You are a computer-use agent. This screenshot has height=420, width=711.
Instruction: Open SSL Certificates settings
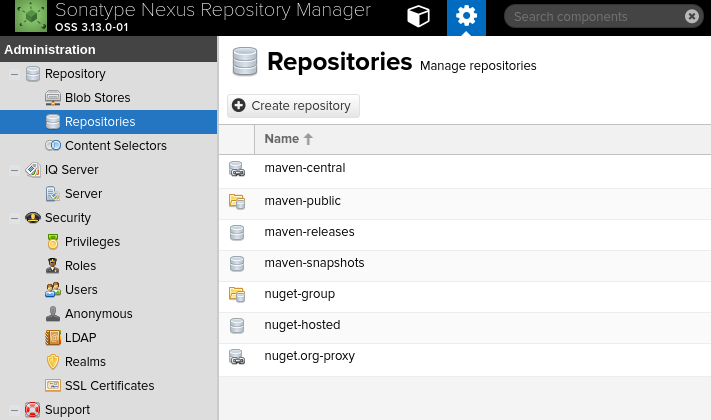(x=110, y=386)
